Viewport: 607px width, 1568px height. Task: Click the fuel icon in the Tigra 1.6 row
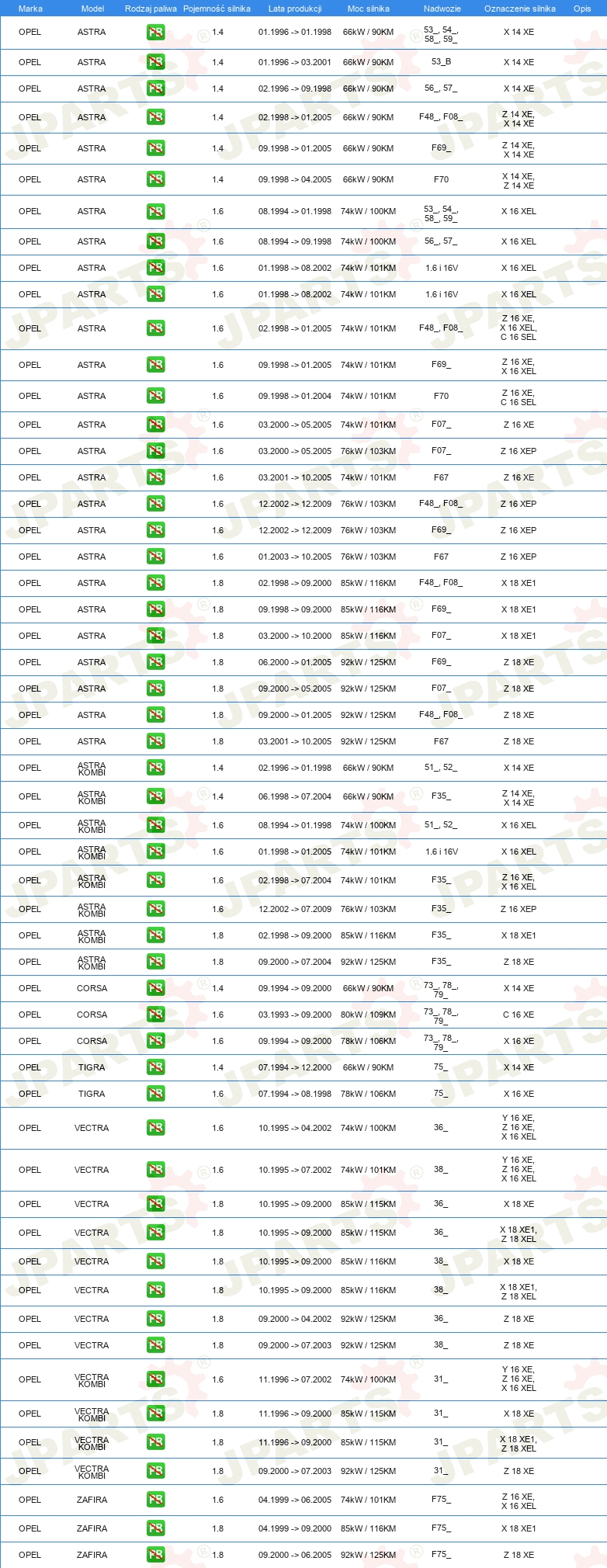(155, 1094)
